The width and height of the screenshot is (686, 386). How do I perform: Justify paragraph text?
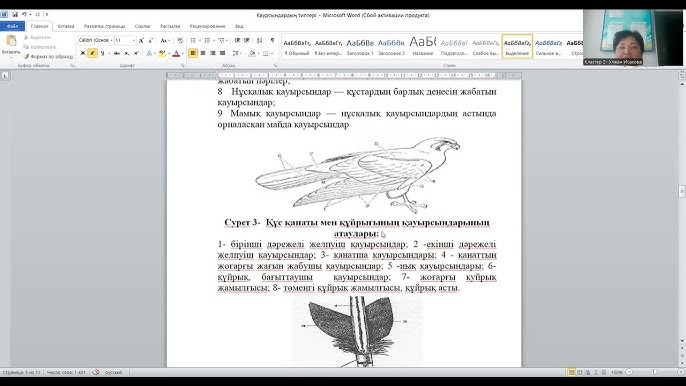(222, 53)
